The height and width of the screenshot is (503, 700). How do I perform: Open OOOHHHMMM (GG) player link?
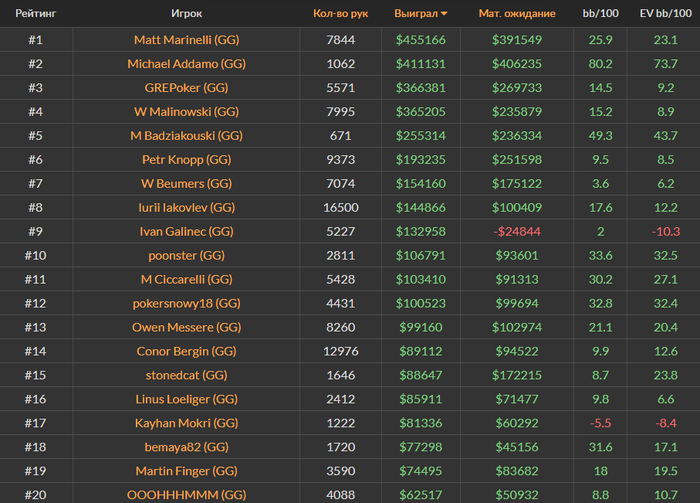(x=187, y=495)
